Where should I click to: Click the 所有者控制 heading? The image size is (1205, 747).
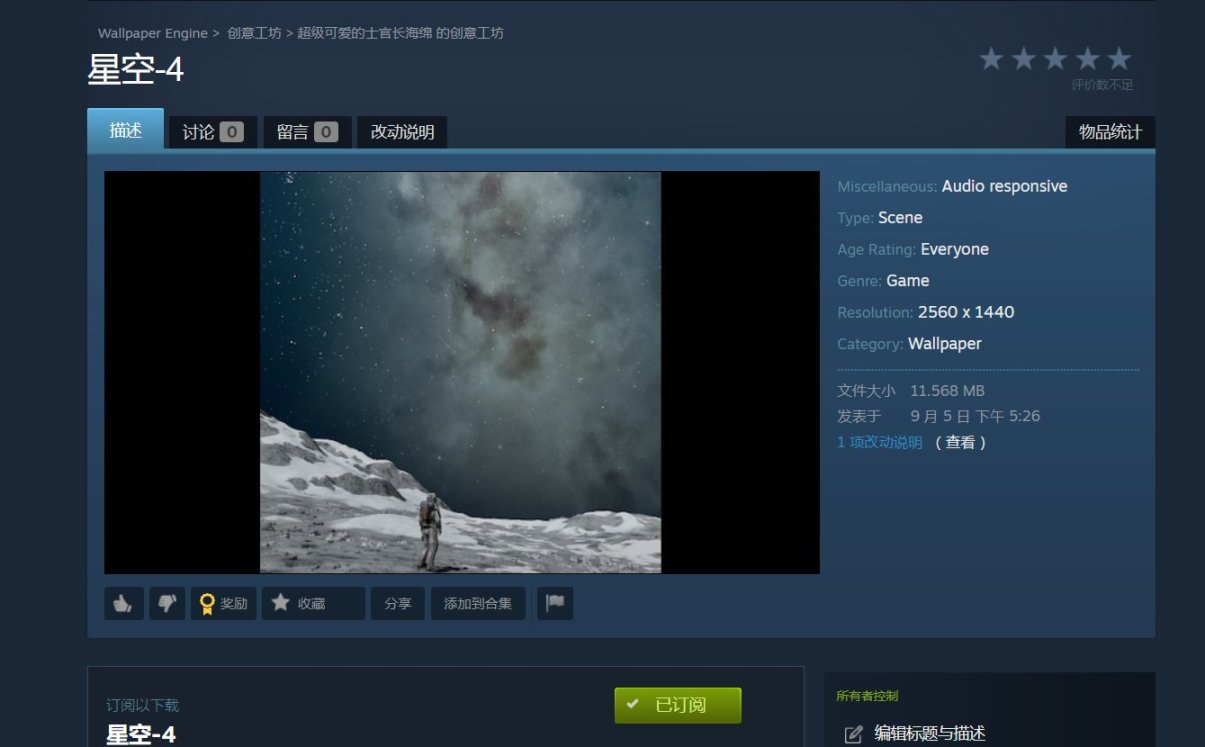click(x=868, y=696)
